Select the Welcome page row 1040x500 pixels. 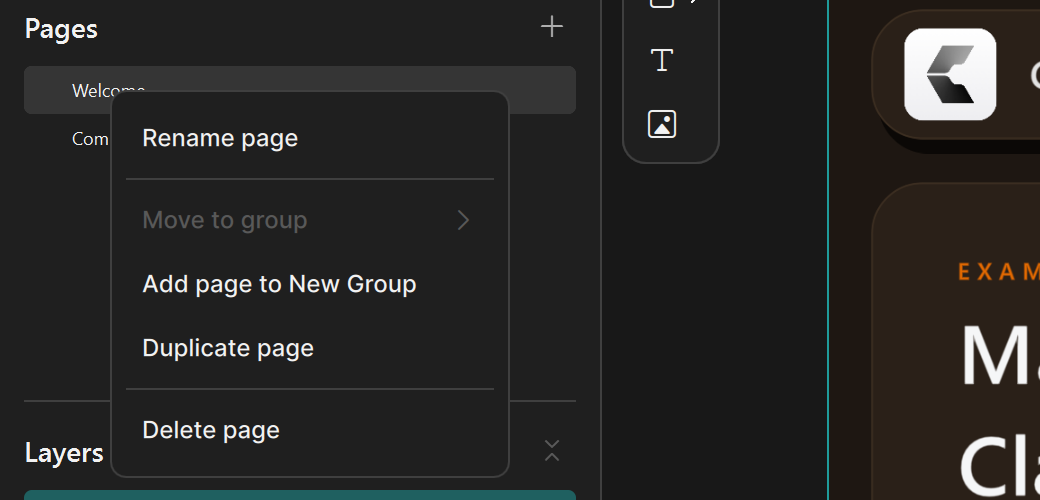[x=300, y=90]
